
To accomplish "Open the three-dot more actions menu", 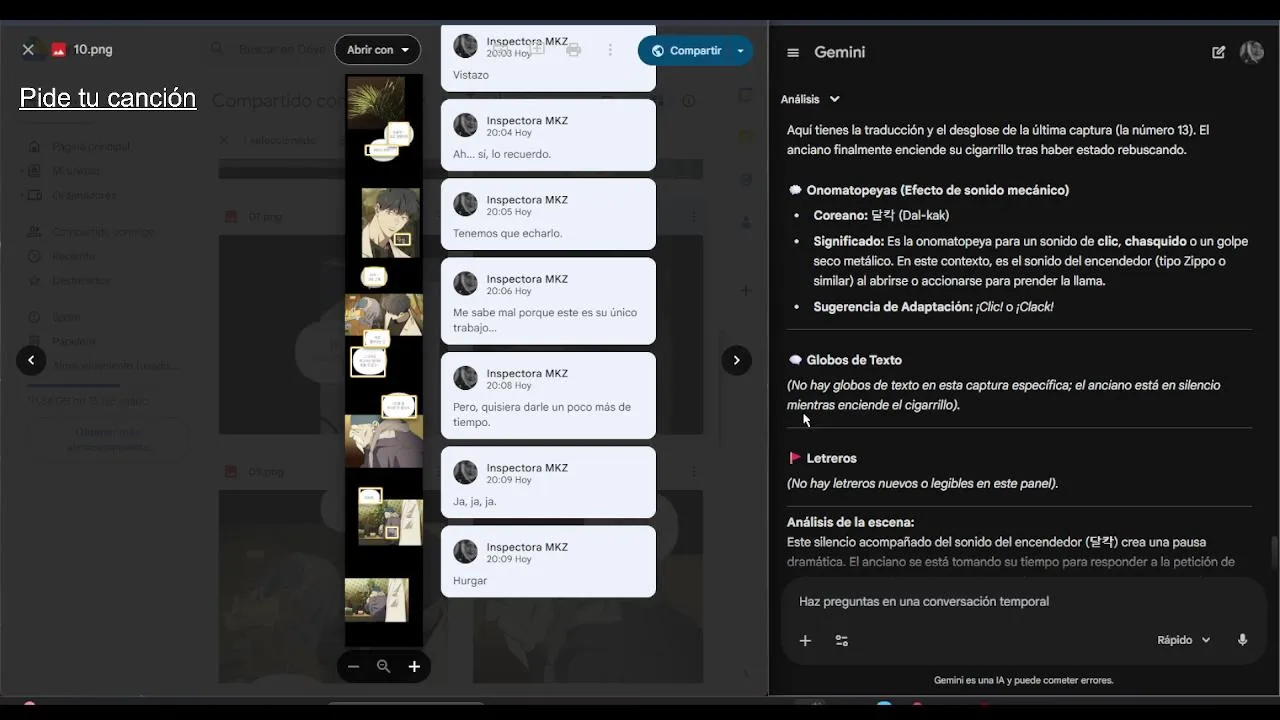I will (x=610, y=50).
